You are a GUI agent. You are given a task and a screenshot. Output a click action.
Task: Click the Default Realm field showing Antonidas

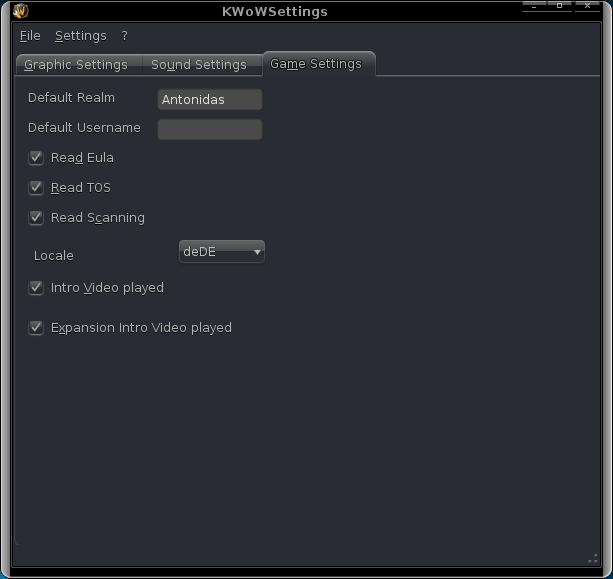[210, 99]
